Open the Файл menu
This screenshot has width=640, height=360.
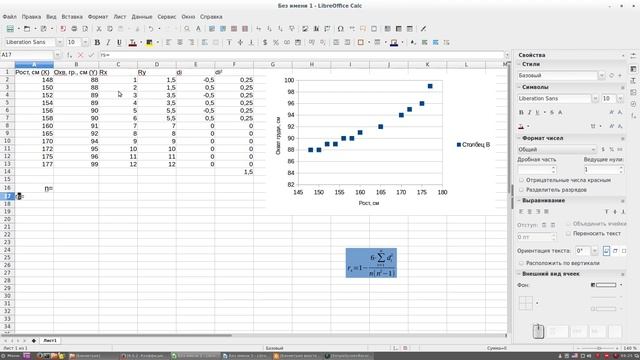(x=9, y=17)
